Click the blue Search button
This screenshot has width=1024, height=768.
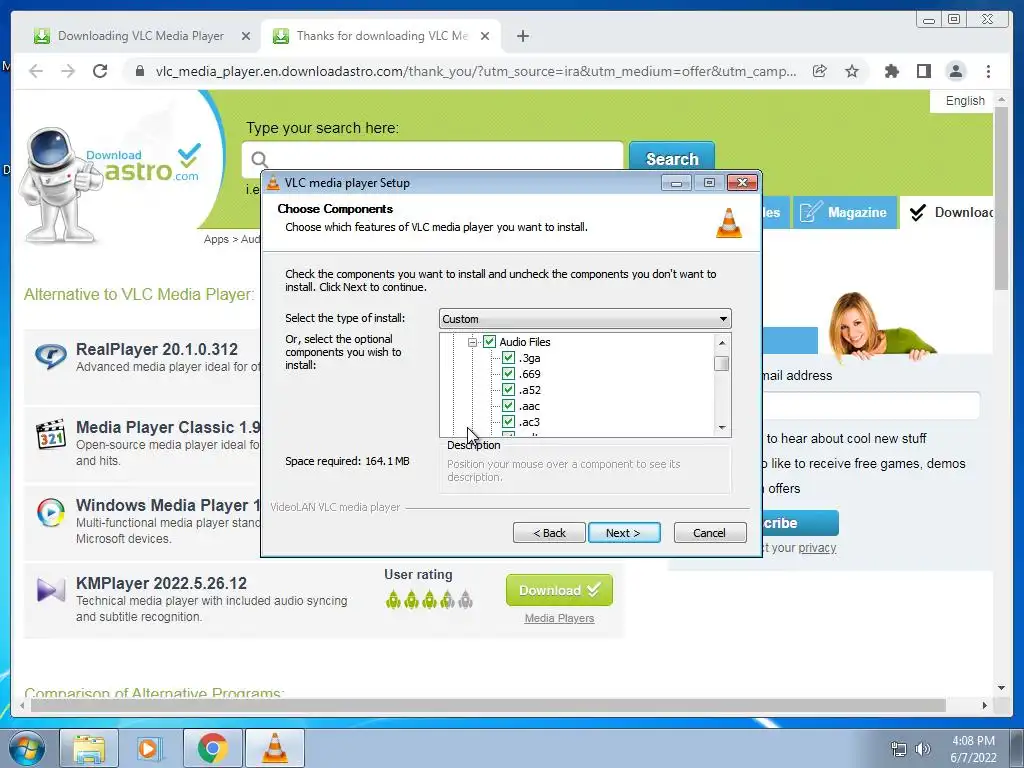tap(672, 158)
